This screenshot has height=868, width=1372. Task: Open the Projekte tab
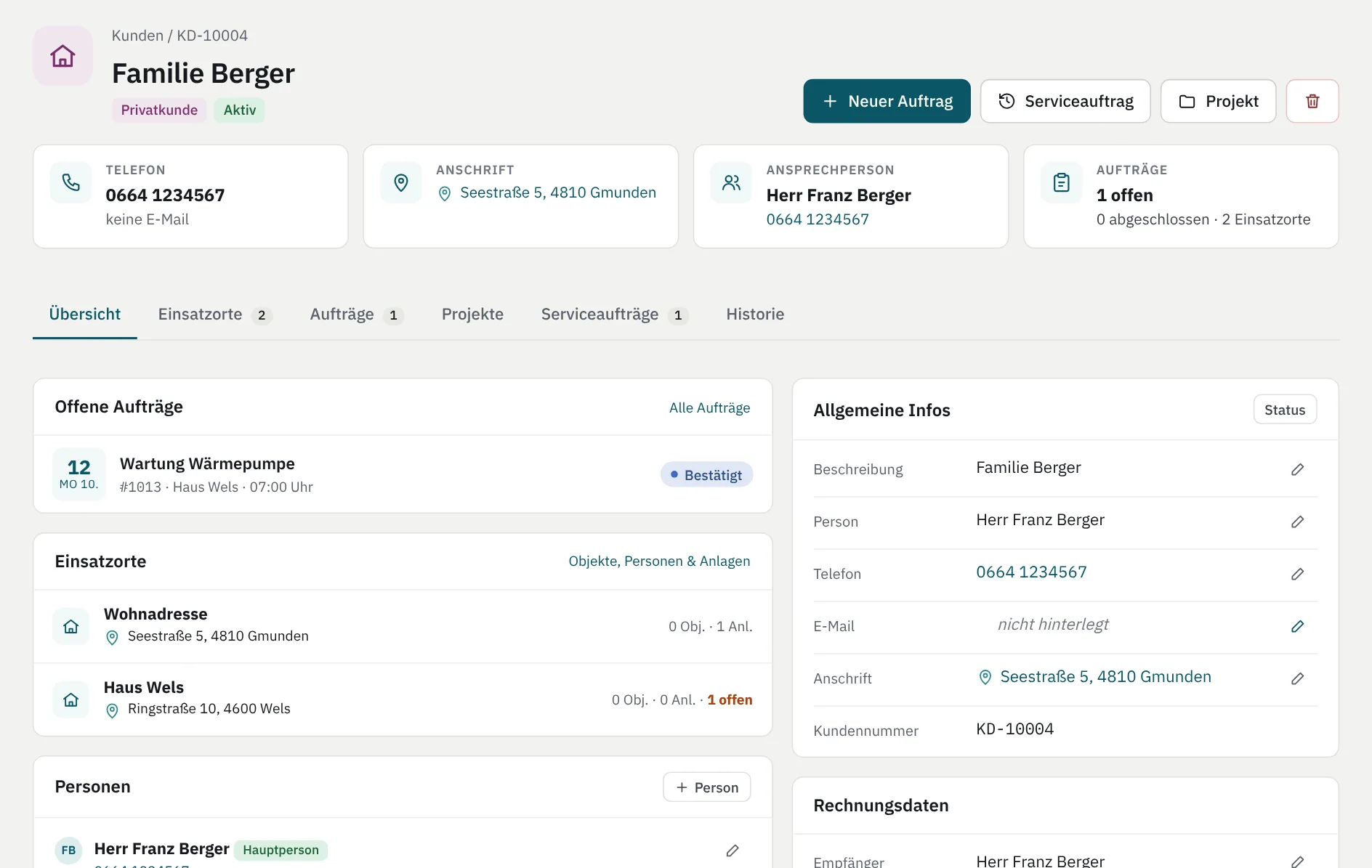click(x=472, y=315)
